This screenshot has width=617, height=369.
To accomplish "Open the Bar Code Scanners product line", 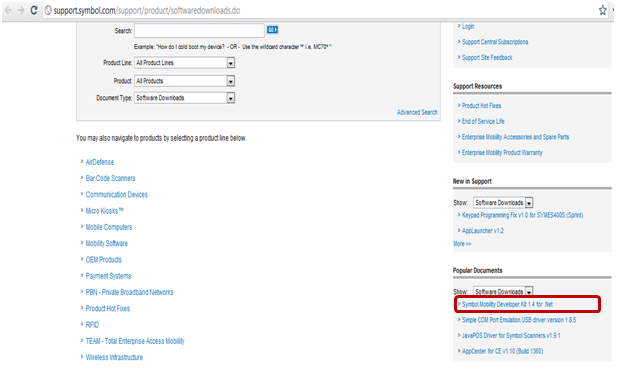I will pos(110,178).
